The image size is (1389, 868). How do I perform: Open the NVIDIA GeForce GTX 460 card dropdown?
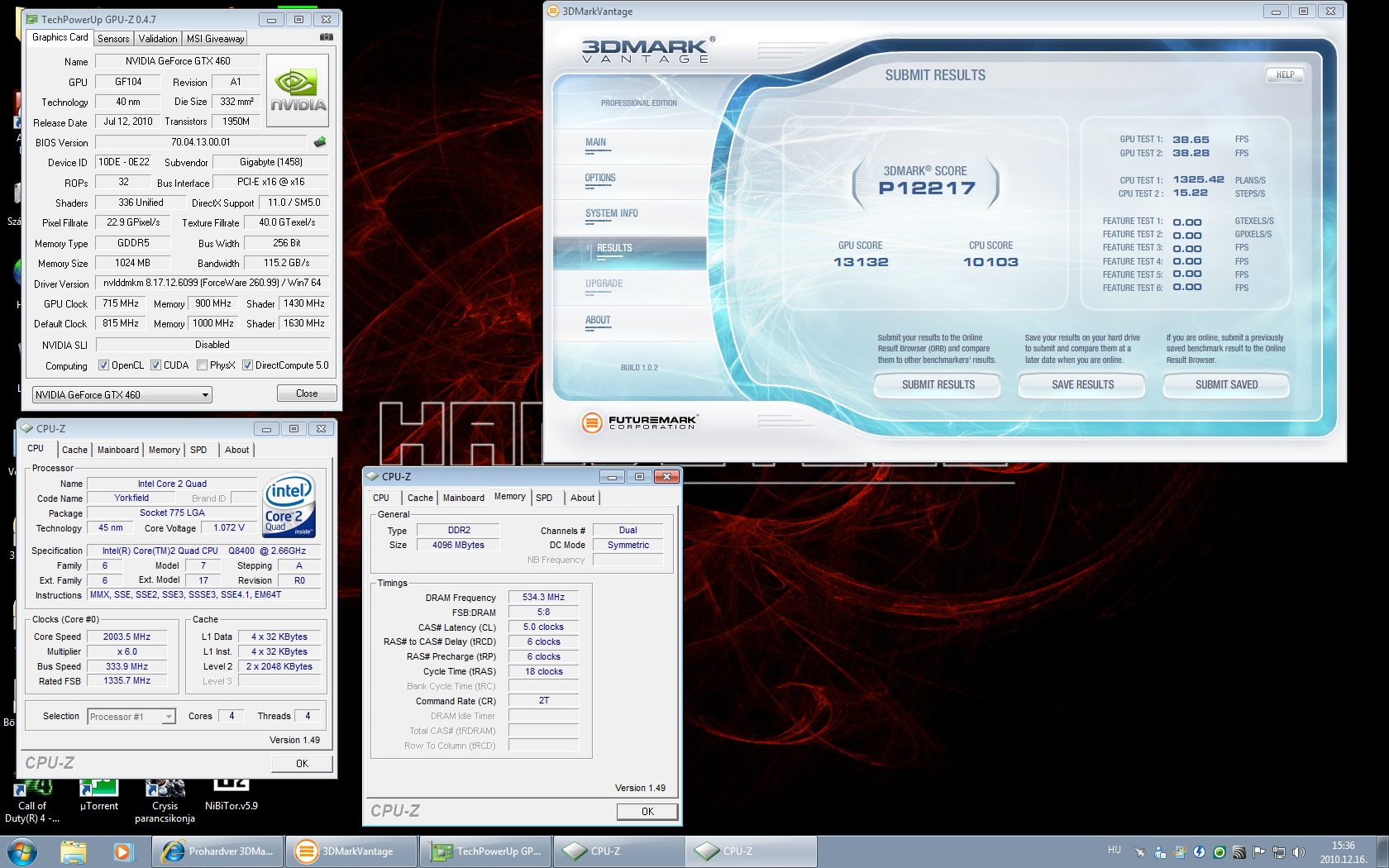(x=122, y=395)
